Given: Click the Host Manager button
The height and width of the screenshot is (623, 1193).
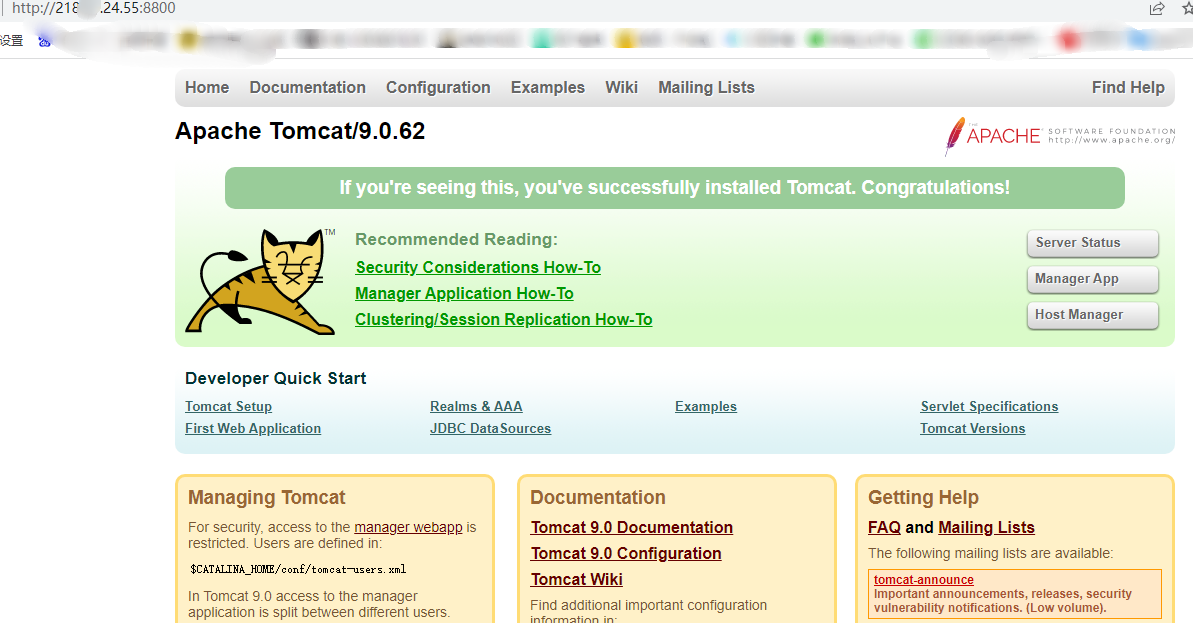Looking at the screenshot, I should (1093, 315).
